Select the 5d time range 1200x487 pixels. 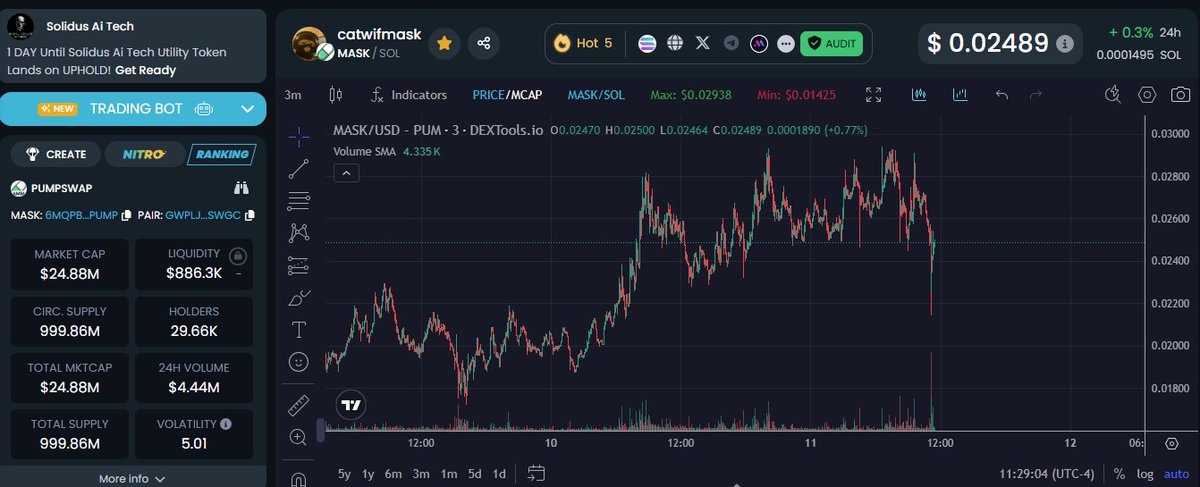tap(475, 474)
